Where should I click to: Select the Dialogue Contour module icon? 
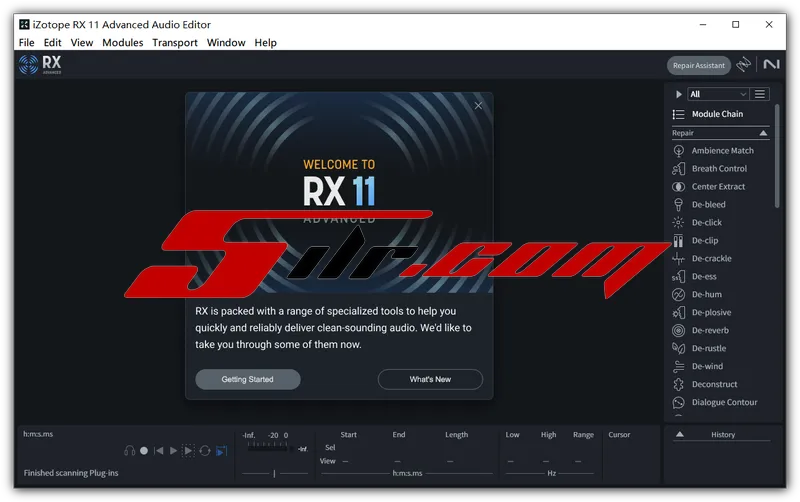click(x=679, y=403)
